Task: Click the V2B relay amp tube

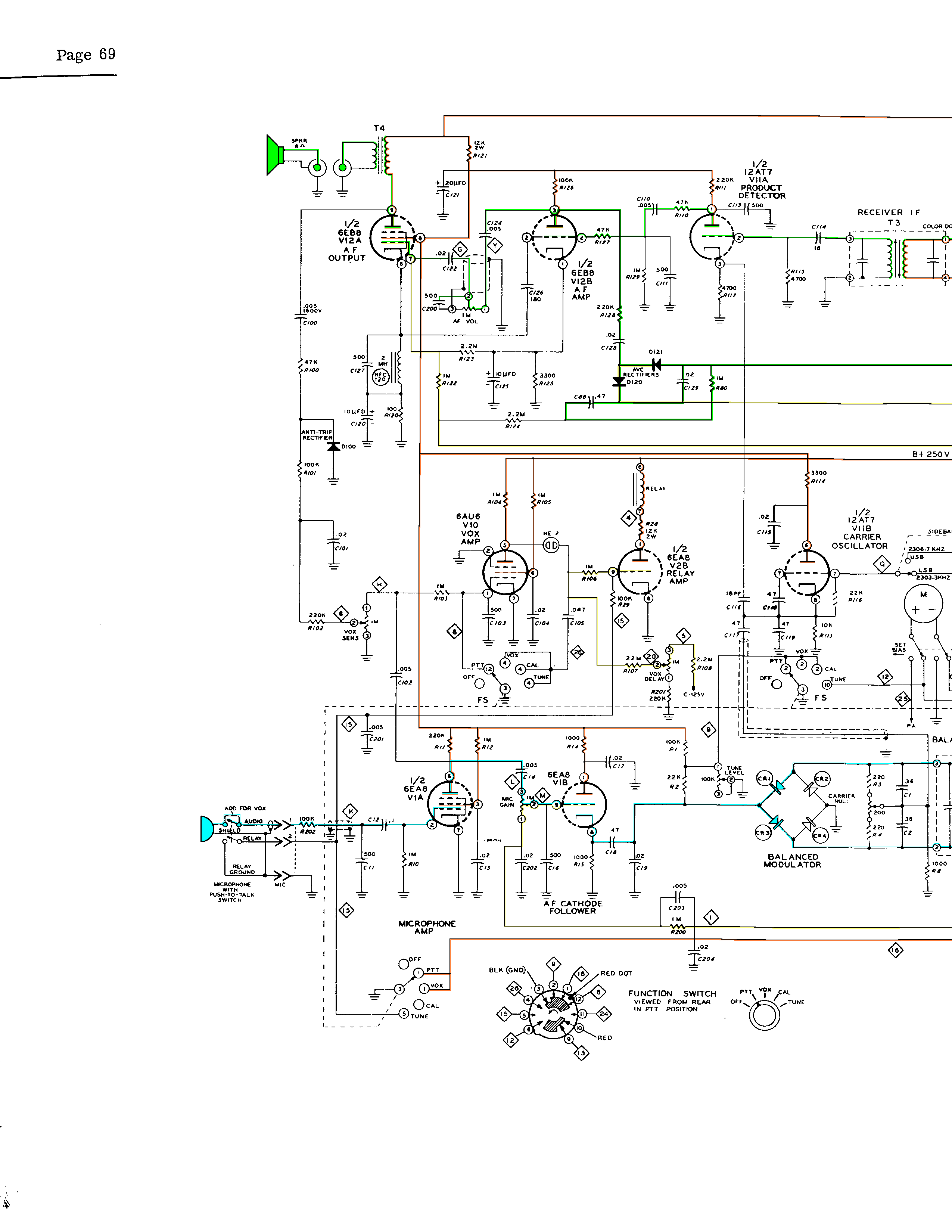Action: point(640,572)
